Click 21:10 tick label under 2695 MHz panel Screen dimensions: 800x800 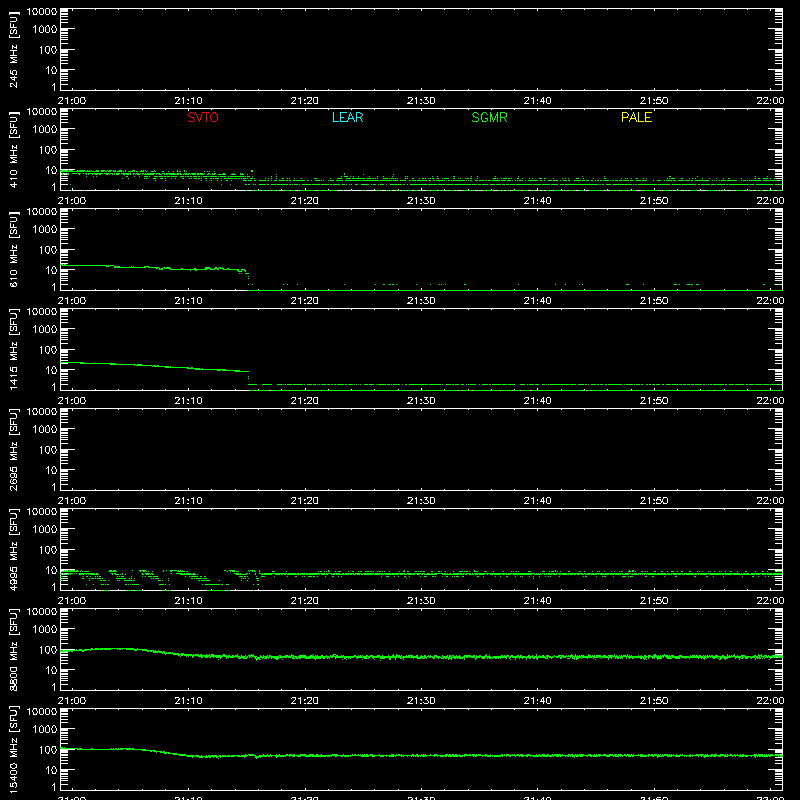[188, 501]
